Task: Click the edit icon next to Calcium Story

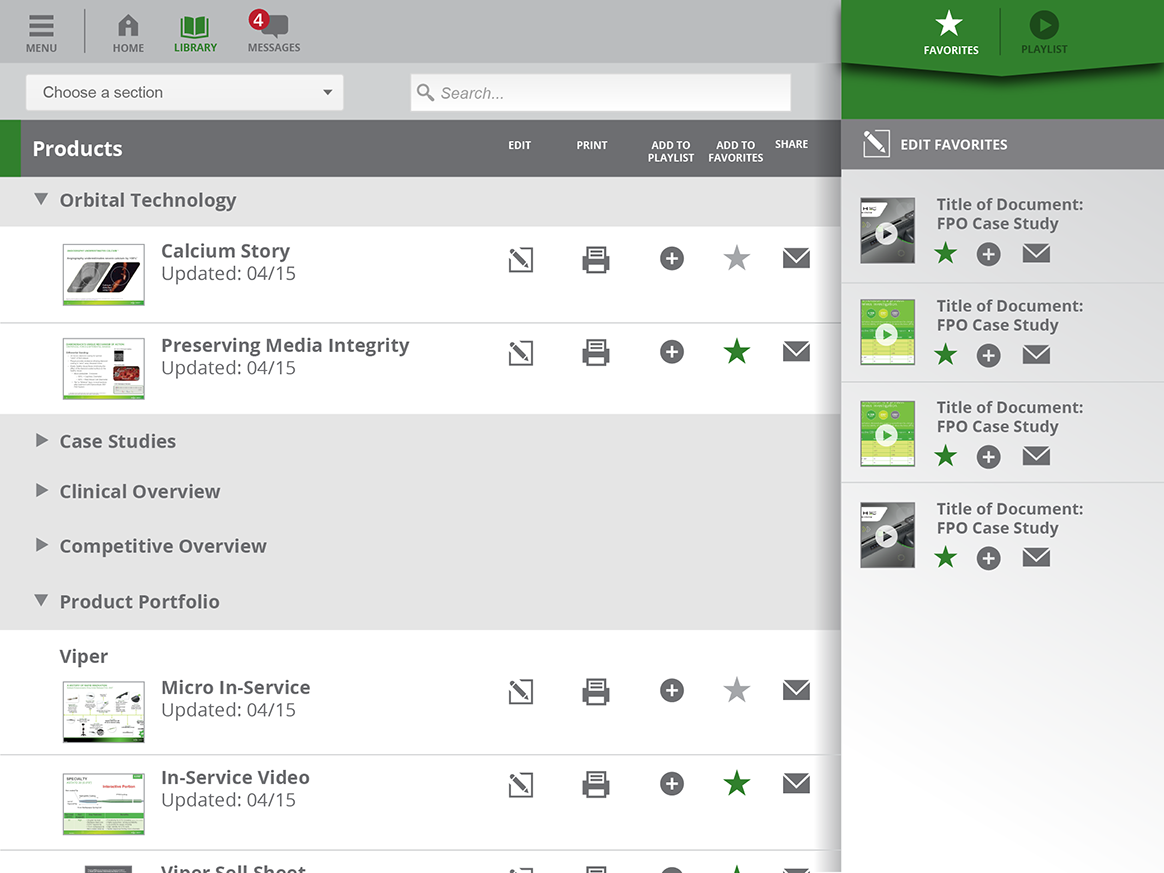Action: pyautogui.click(x=520, y=258)
